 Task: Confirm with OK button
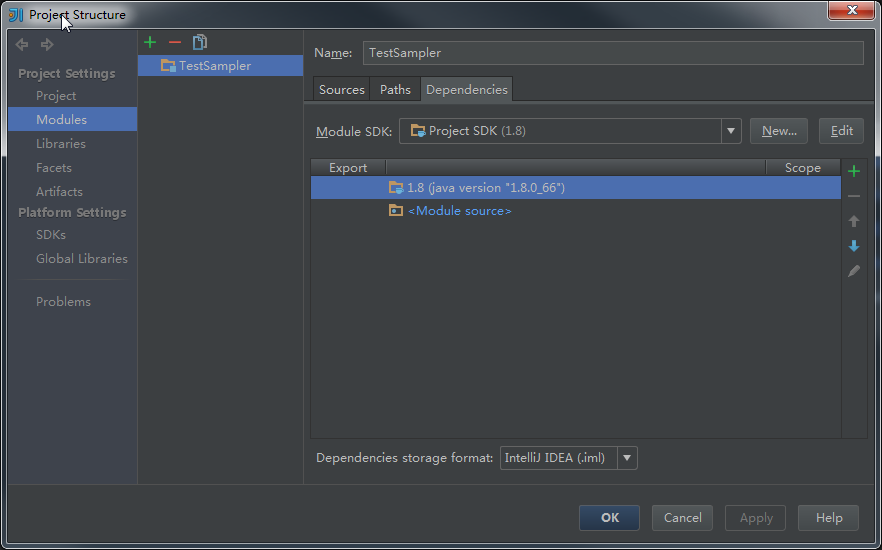click(609, 518)
